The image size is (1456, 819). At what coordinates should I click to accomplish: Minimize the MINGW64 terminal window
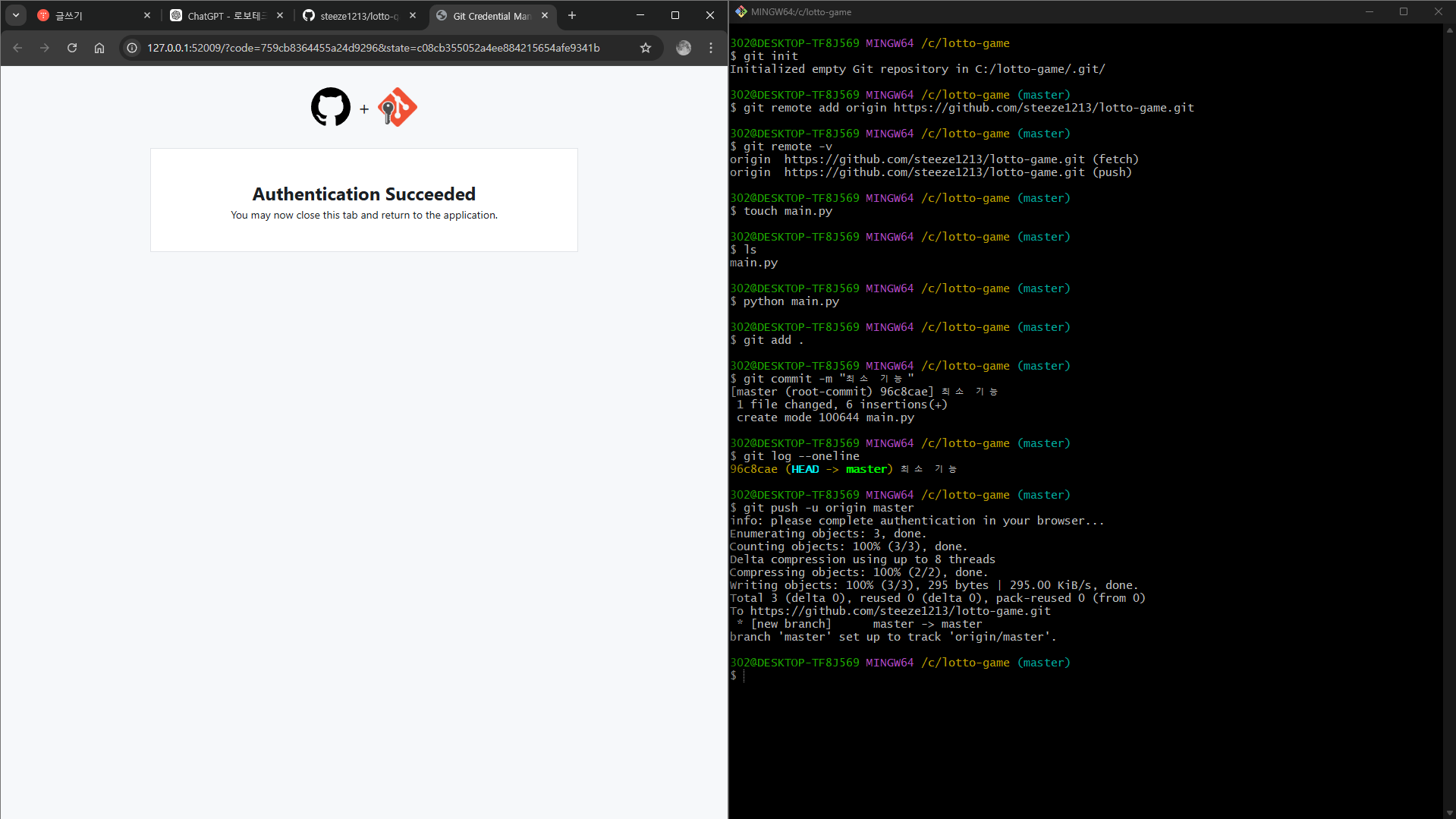click(x=1370, y=11)
